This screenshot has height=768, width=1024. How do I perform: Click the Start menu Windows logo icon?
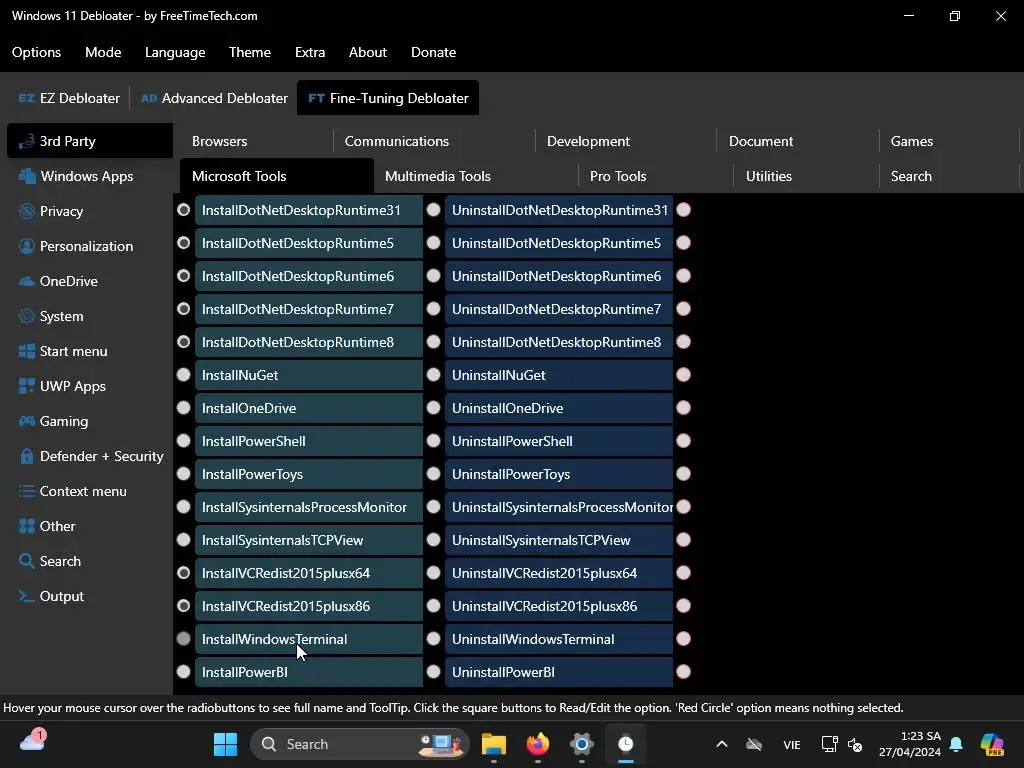27,351
